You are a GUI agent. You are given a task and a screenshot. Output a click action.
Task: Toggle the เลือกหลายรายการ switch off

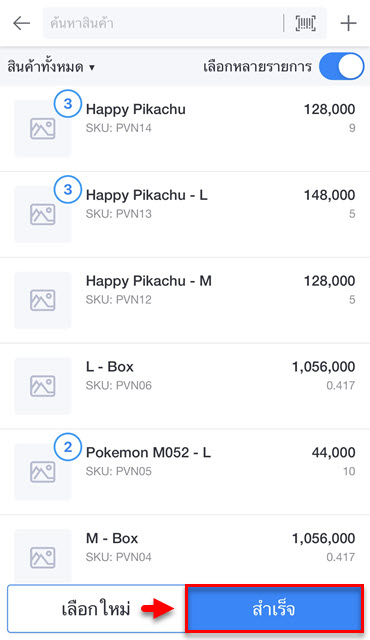(x=342, y=67)
